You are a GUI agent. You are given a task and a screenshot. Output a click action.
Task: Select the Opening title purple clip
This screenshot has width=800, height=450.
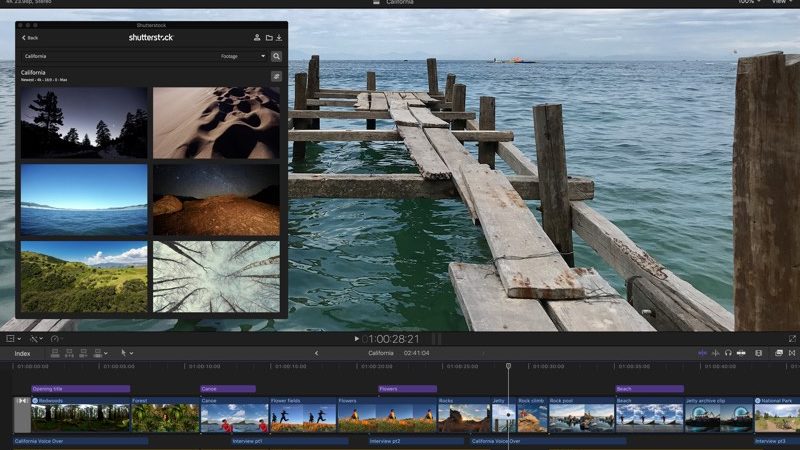[x=81, y=389]
